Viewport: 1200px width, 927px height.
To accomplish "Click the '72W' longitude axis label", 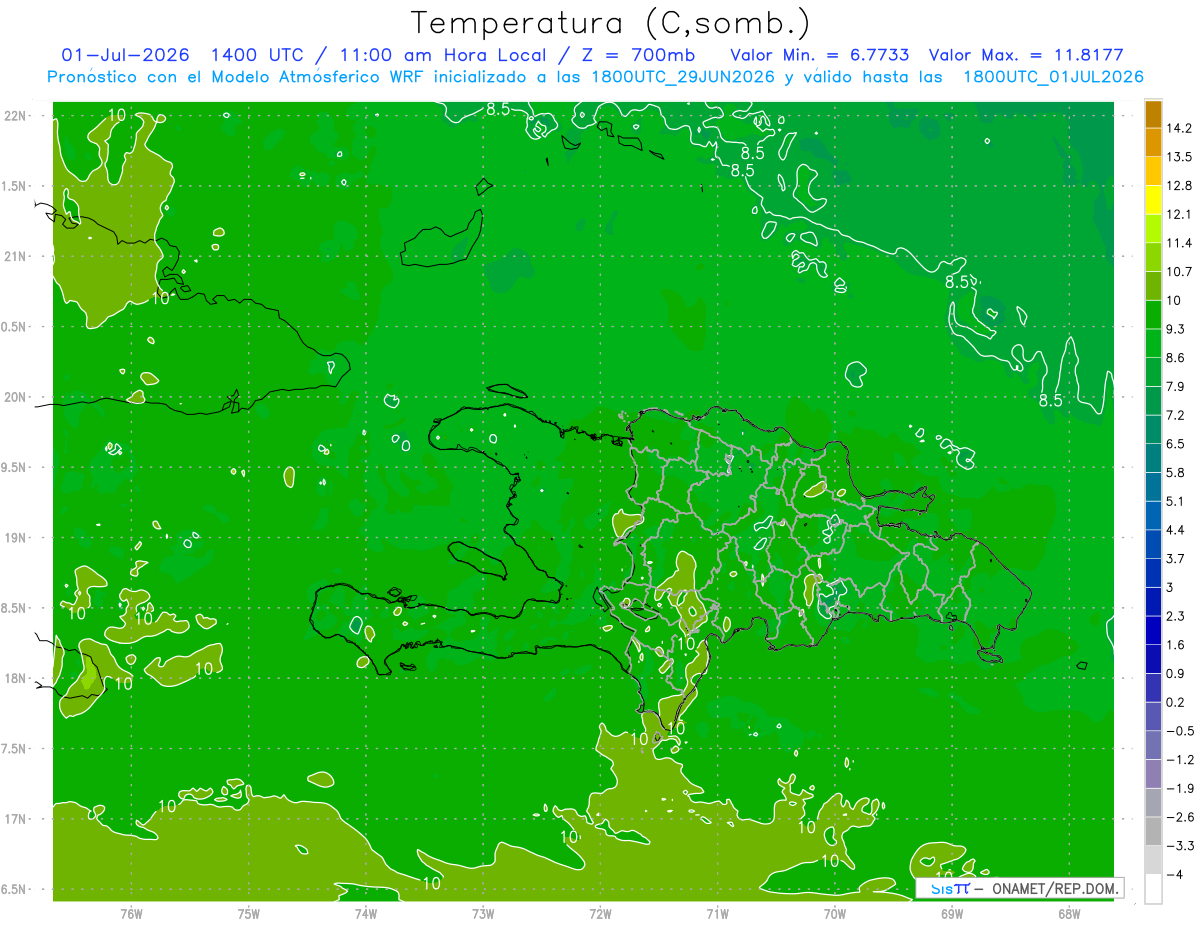I will tap(600, 914).
